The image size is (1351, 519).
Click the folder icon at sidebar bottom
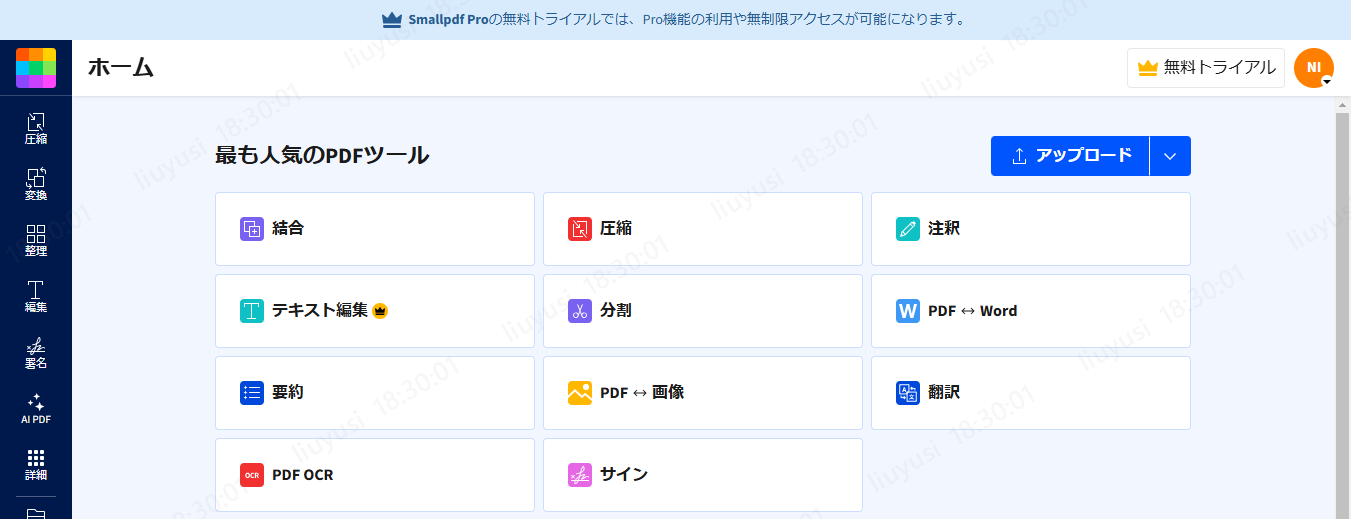[x=36, y=513]
